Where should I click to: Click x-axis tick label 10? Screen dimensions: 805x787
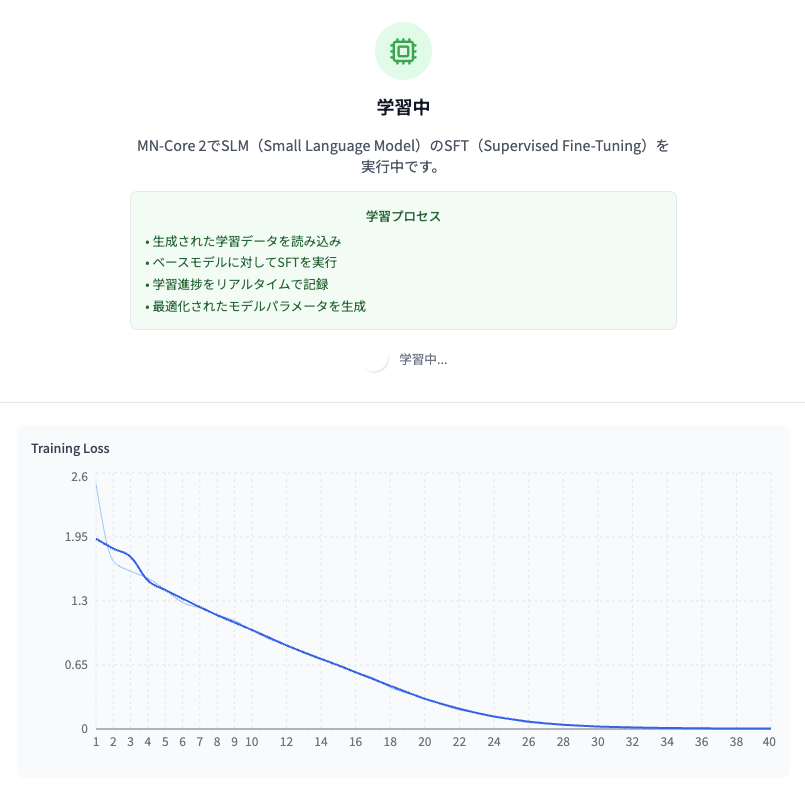click(x=252, y=742)
